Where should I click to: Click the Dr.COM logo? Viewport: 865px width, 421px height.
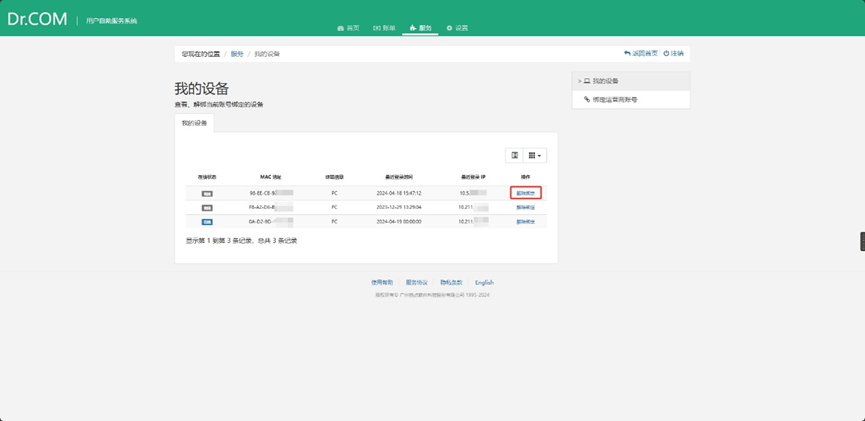tap(36, 18)
